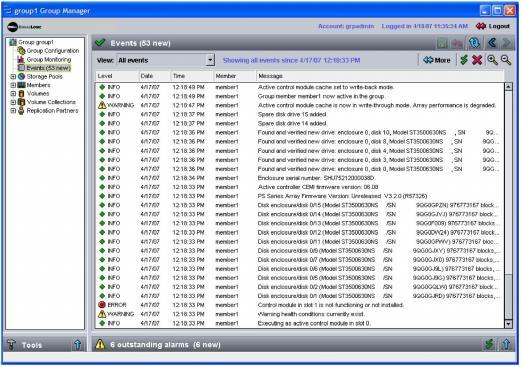Select the ERROR control module slot 1 row
521x367 pixels.
tap(300, 305)
